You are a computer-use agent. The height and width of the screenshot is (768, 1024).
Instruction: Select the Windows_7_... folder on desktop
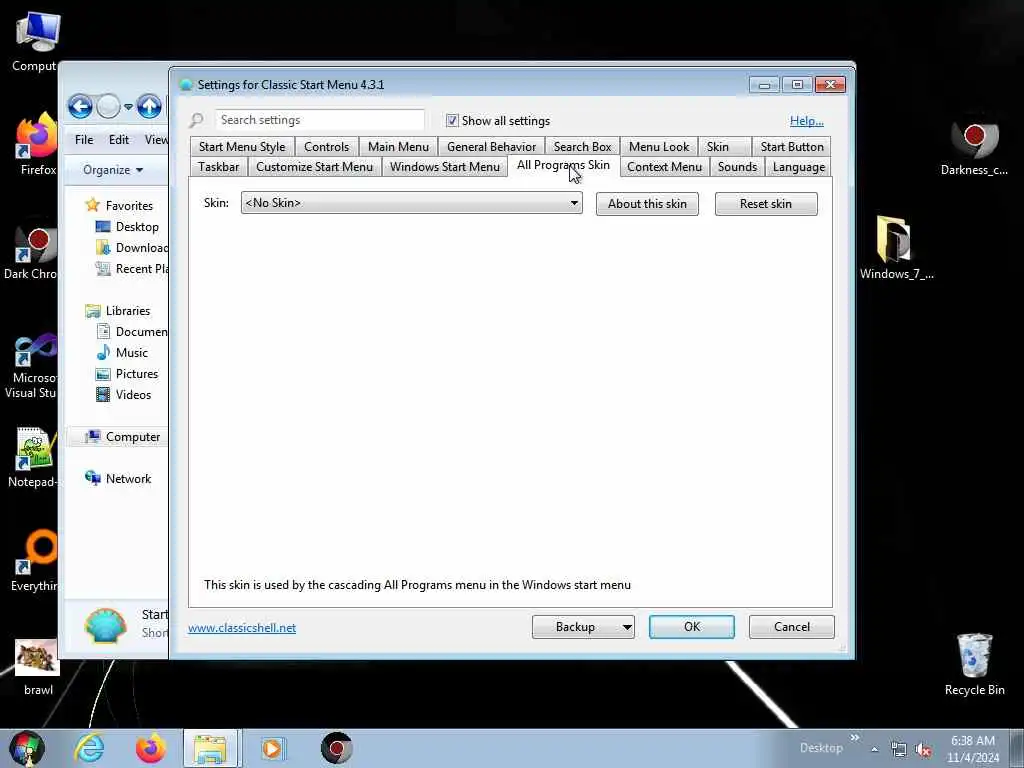[896, 248]
